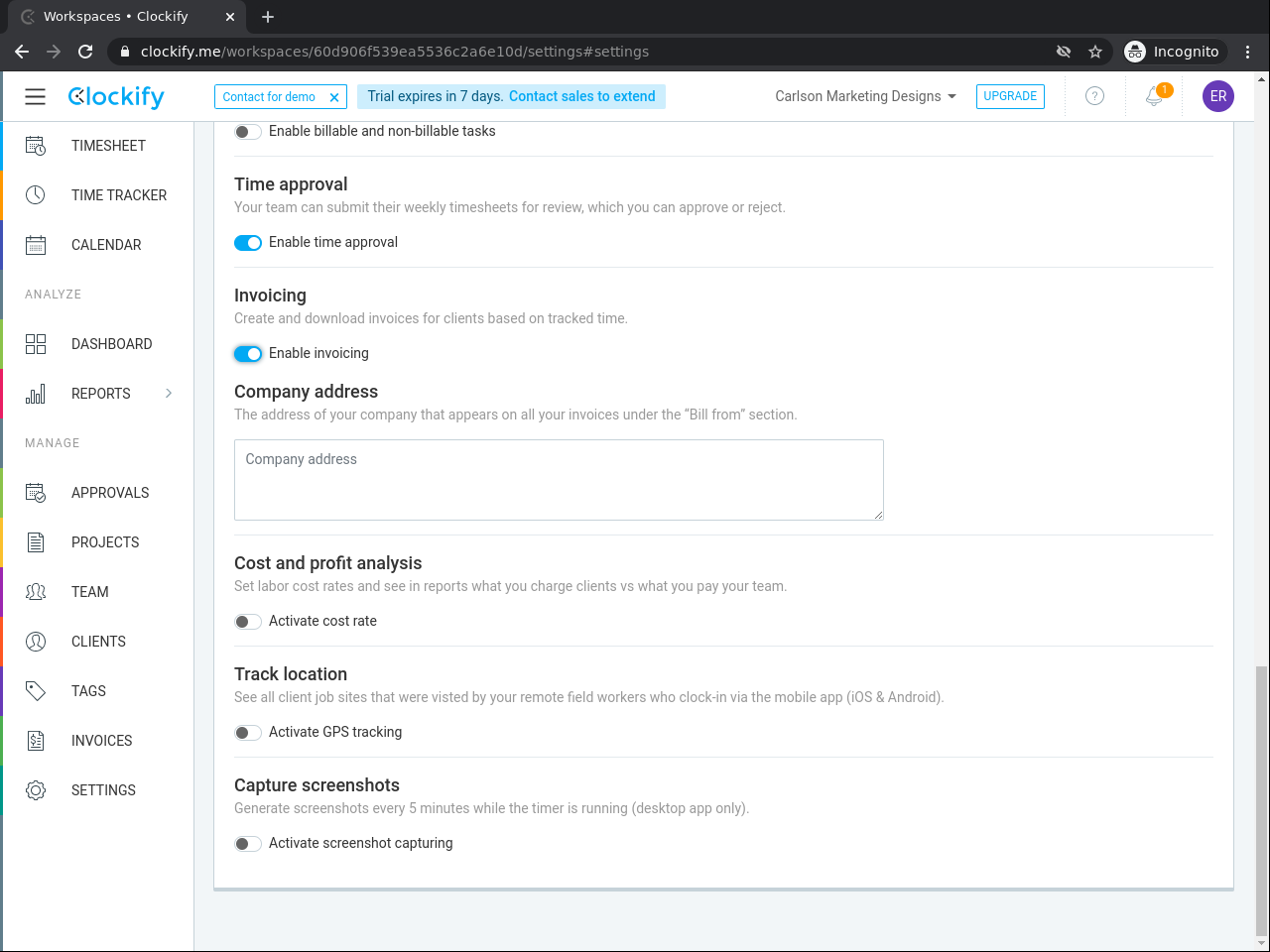The width and height of the screenshot is (1270, 952).
Task: Open Time Tracker via the clock icon
Action: 36,195
